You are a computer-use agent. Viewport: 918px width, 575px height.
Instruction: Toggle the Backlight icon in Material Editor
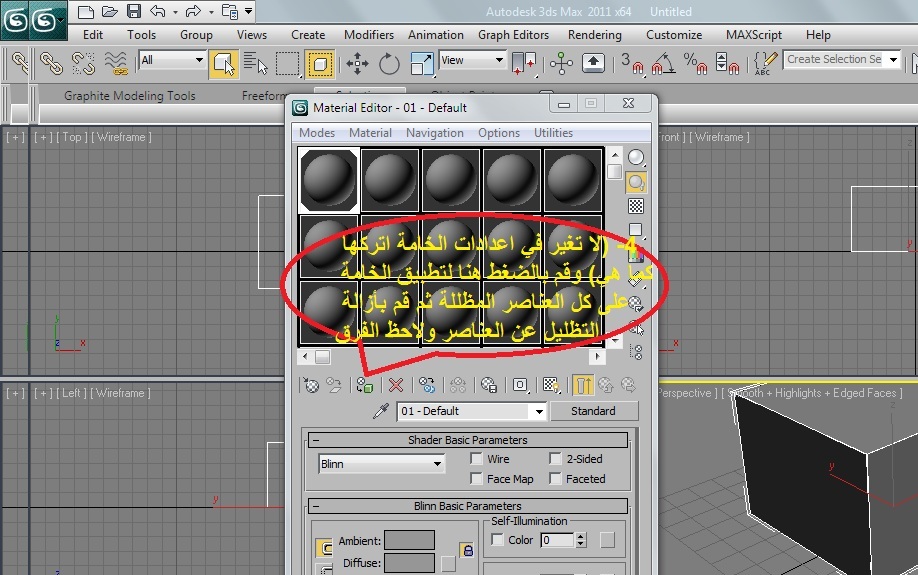pyautogui.click(x=636, y=183)
